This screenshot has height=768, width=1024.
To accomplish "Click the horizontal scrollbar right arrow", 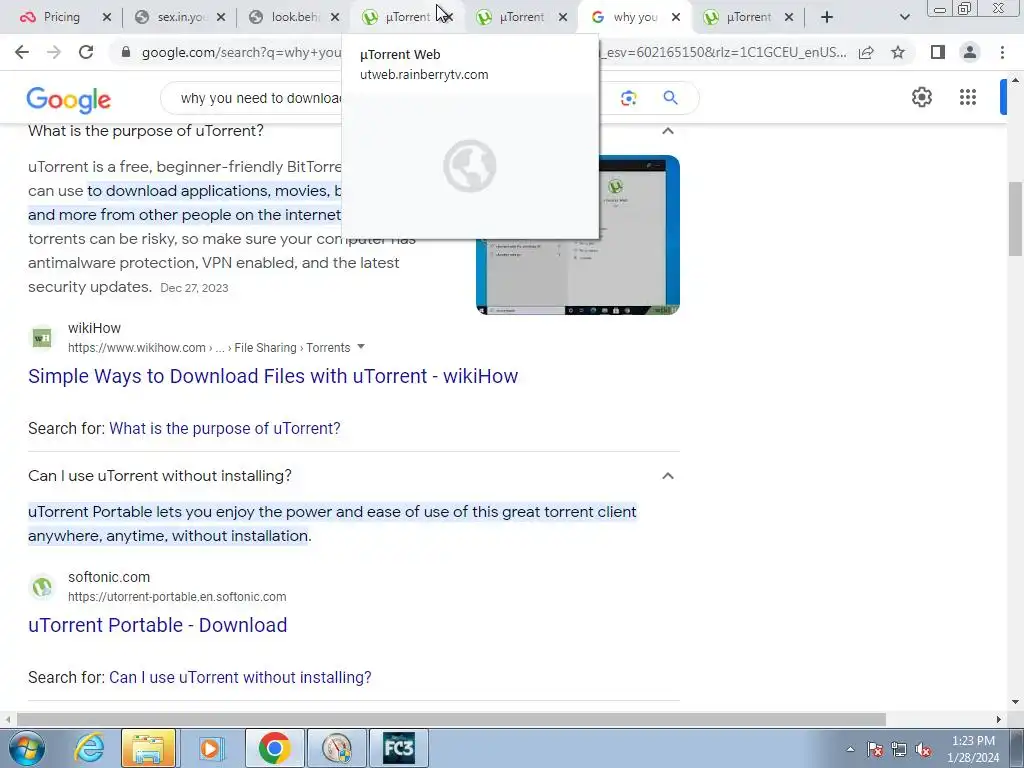I will click(x=999, y=719).
